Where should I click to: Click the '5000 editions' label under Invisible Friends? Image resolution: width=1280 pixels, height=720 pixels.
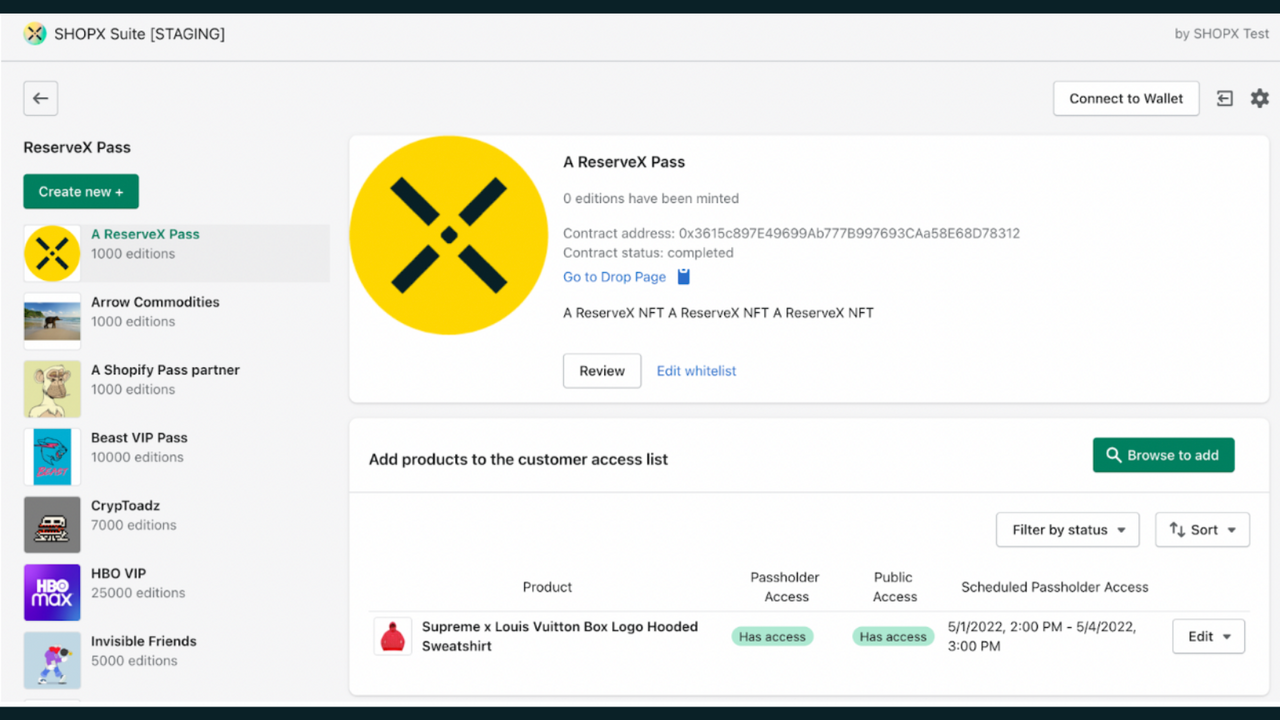(x=133, y=661)
